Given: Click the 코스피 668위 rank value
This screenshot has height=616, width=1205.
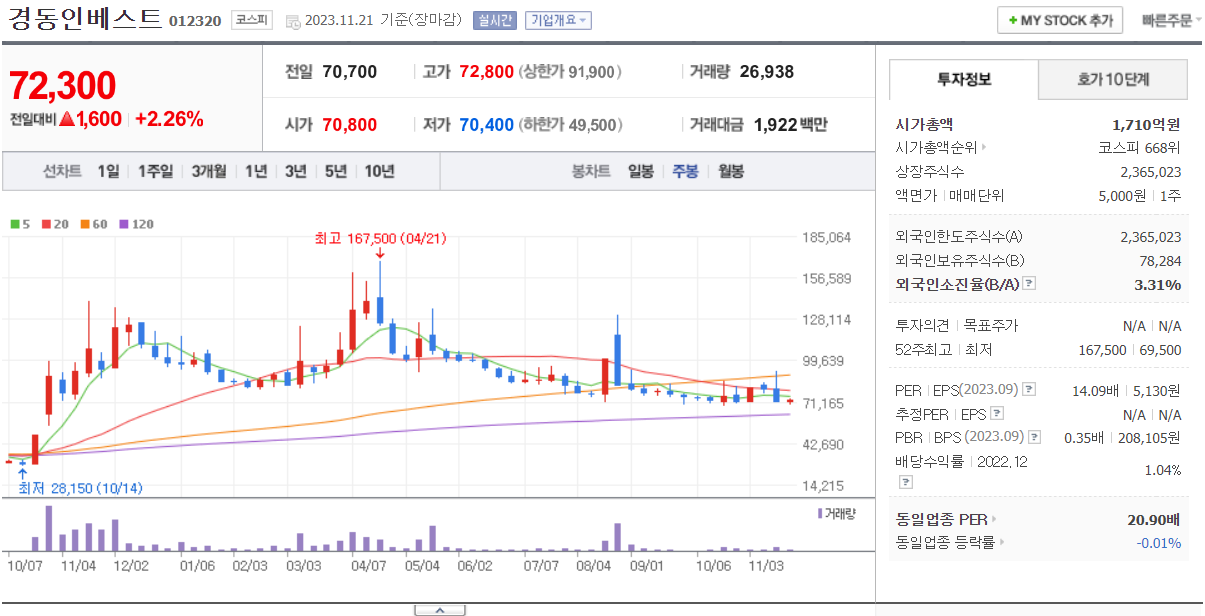Looking at the screenshot, I should [1138, 148].
